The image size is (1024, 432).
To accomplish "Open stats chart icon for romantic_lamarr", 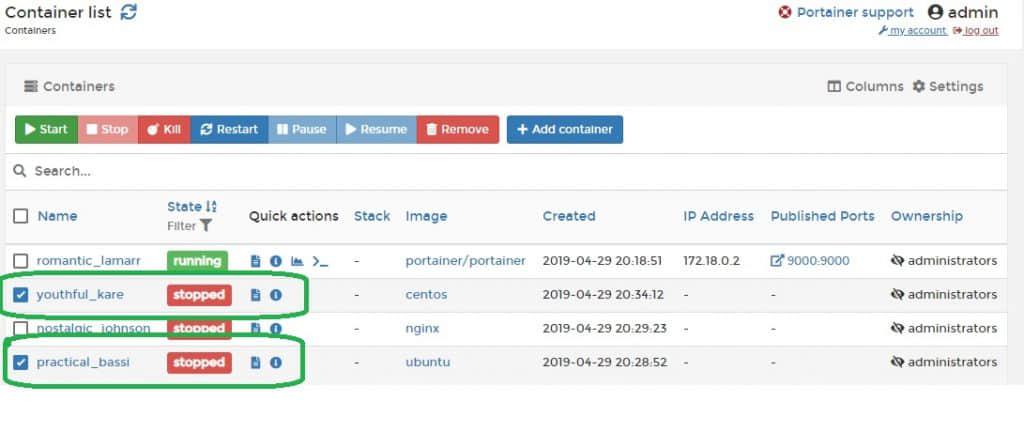I will (x=297, y=261).
